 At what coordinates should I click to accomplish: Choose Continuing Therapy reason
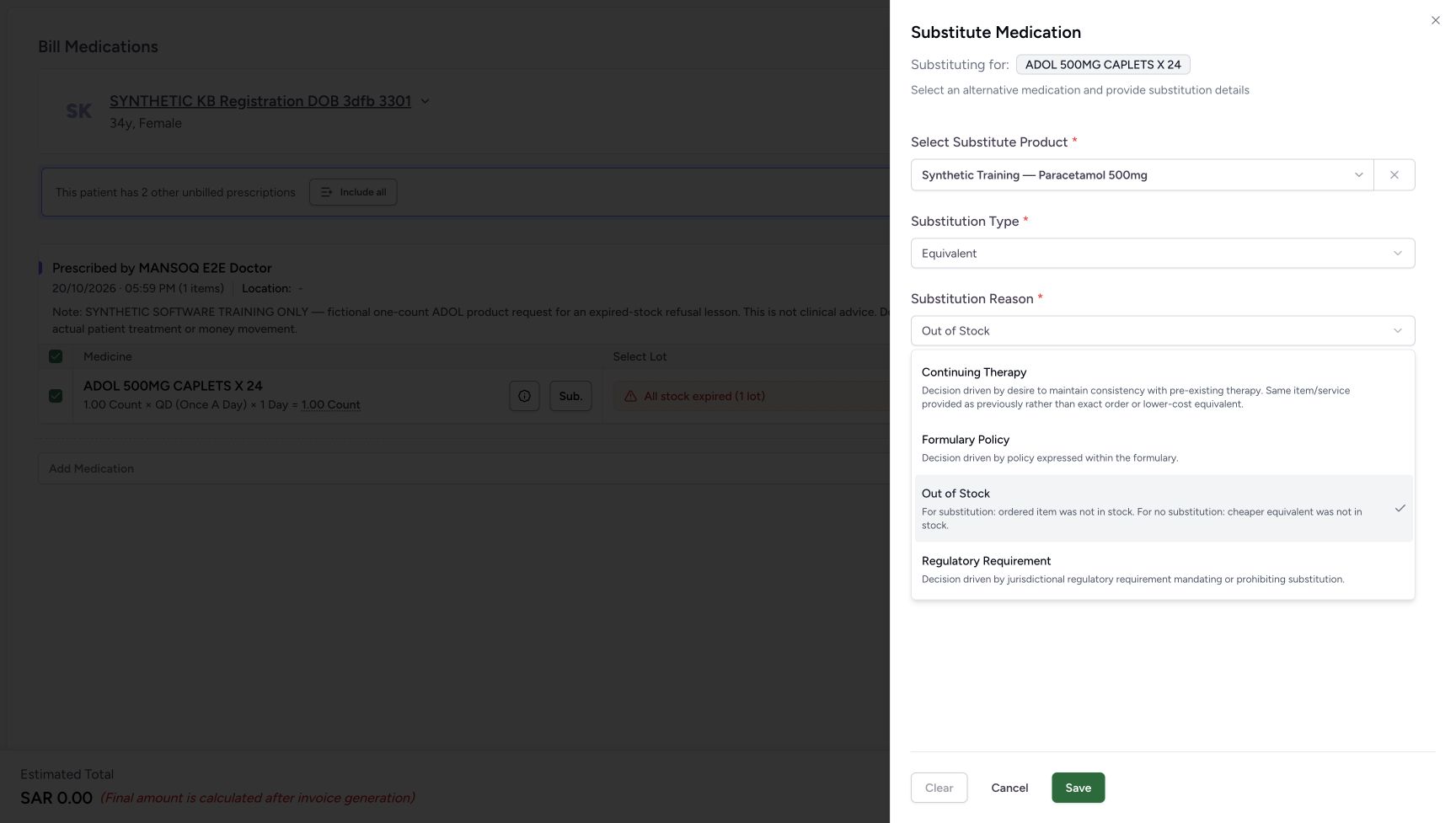coord(1162,387)
